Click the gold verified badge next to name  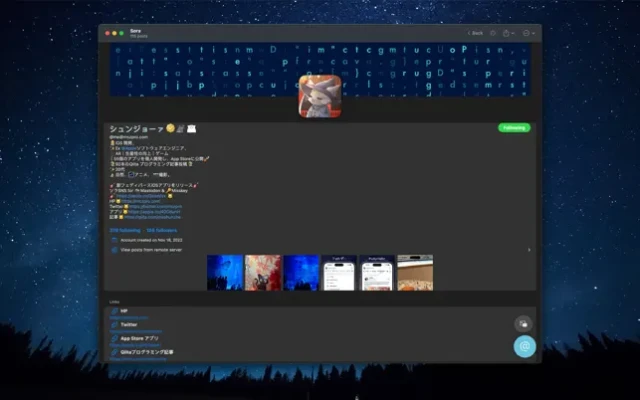(171, 128)
